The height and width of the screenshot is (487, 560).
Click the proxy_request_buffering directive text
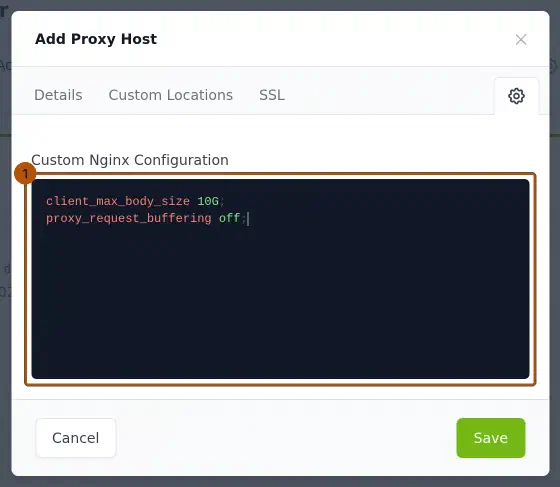(129, 218)
